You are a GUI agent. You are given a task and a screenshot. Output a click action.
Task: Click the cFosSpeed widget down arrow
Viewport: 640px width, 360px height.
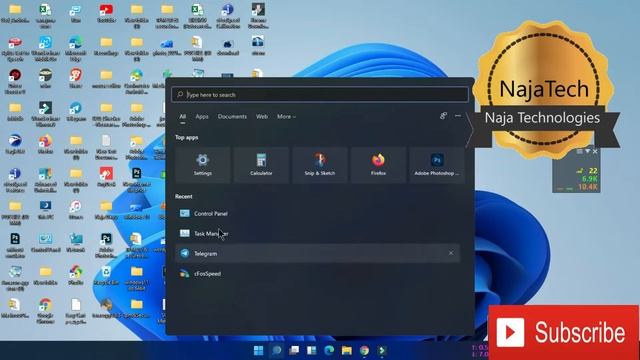(x=587, y=151)
